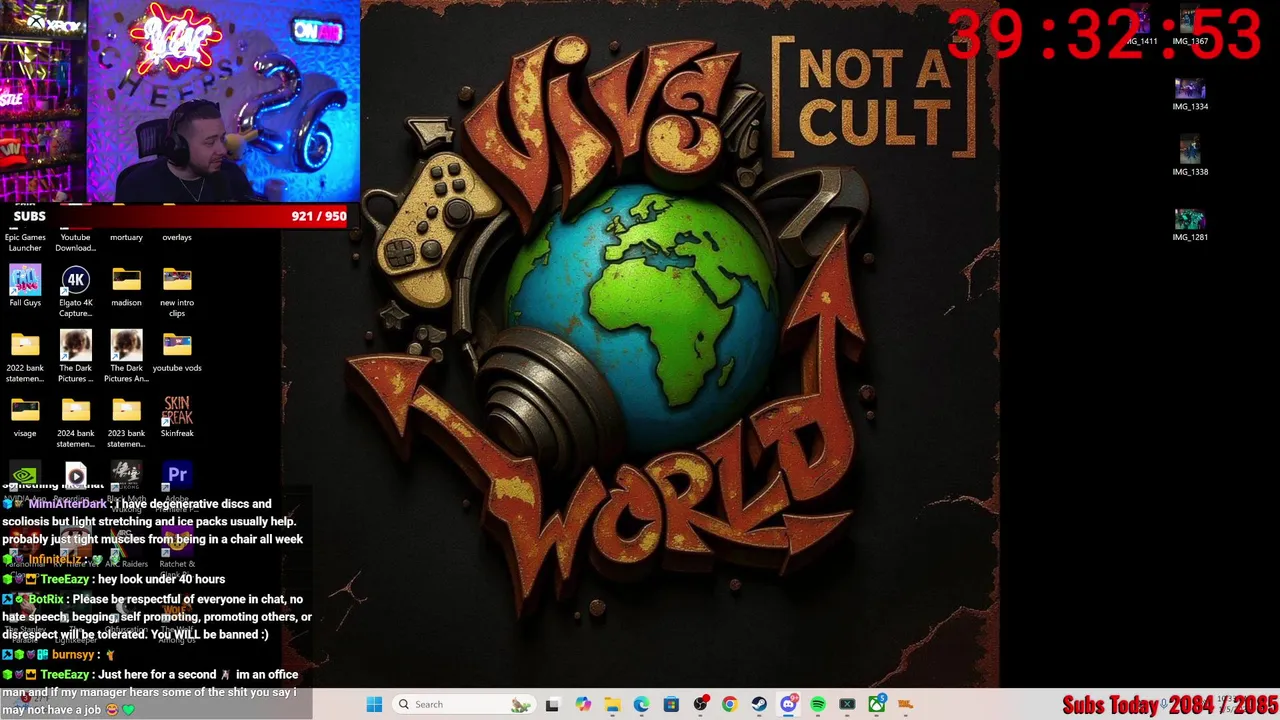Viewport: 1280px width, 720px height.
Task: Select the overlays folder label
Action: (177, 237)
